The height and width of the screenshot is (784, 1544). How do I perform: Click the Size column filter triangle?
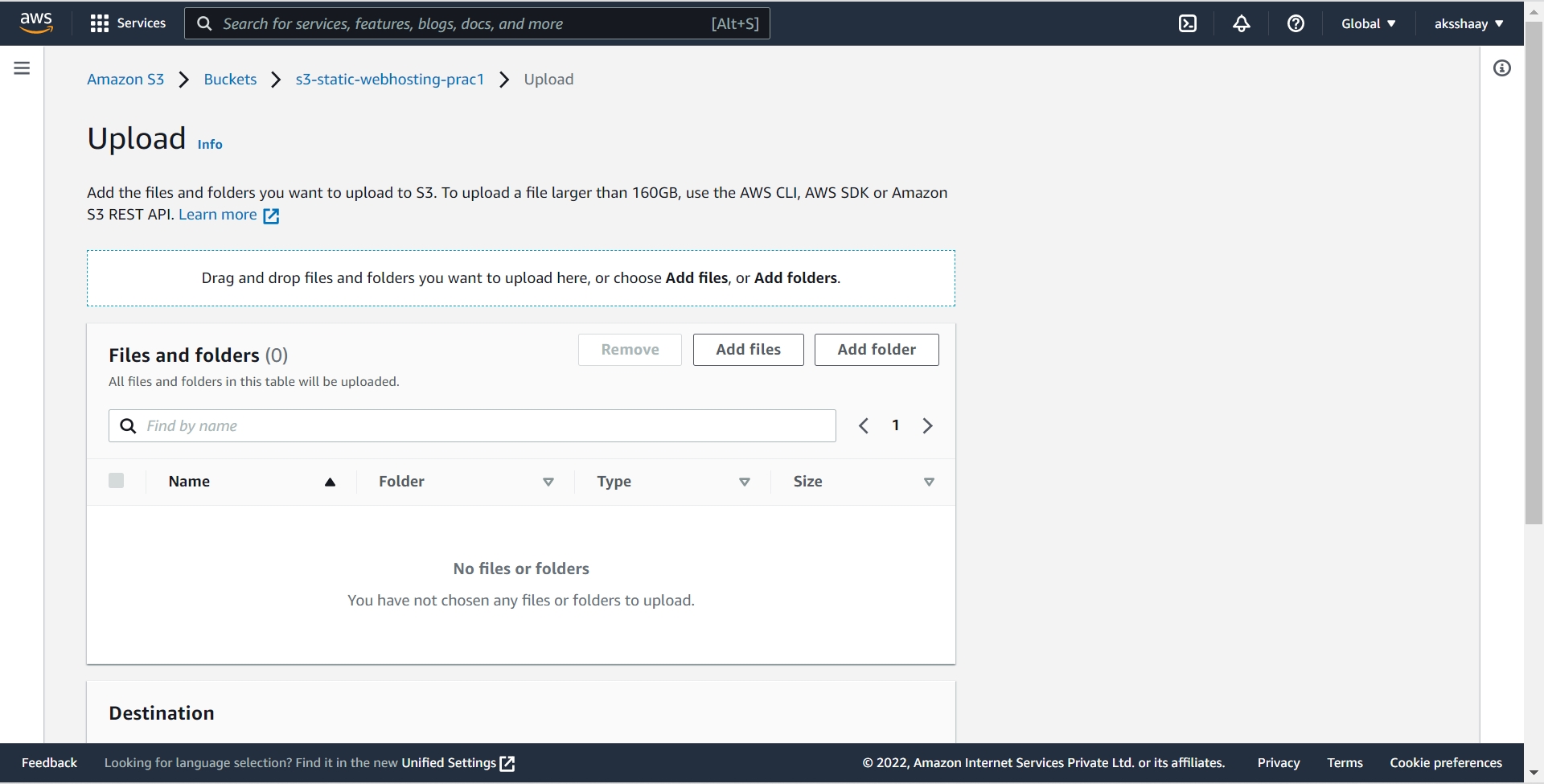(x=929, y=482)
